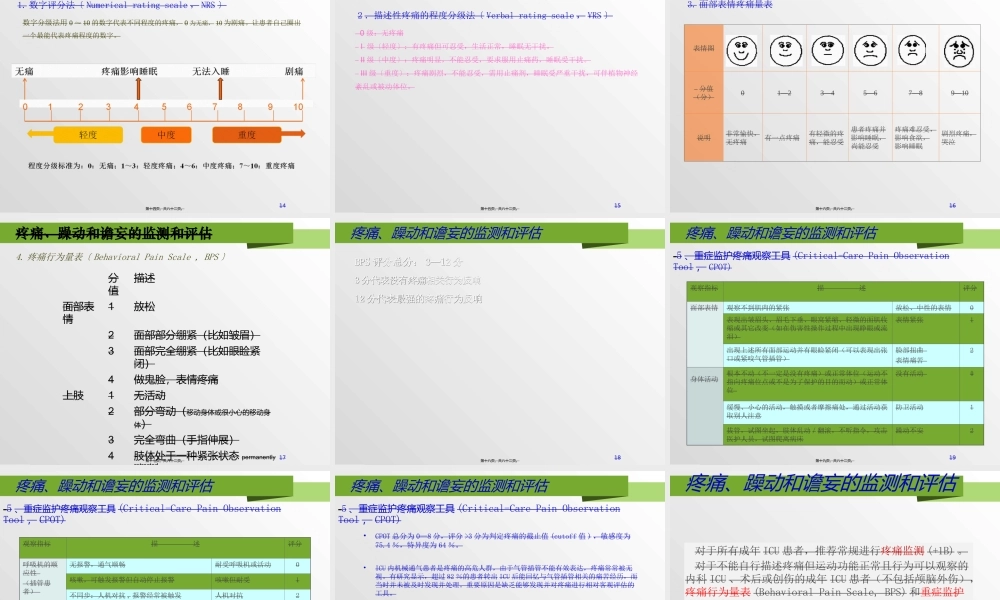The height and width of the screenshot is (600, 1000).
Task: Click the orange 中度 label on the NRS slide
Action: (166, 135)
